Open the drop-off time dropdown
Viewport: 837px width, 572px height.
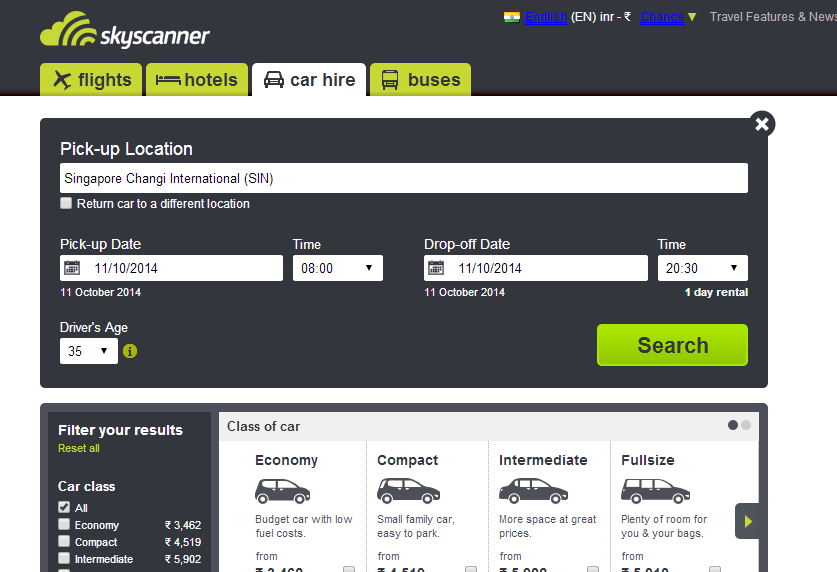point(702,268)
